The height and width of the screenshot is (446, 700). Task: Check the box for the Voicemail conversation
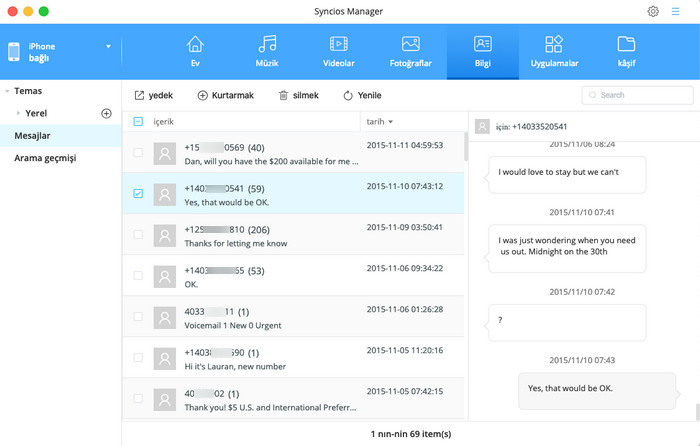tap(138, 317)
